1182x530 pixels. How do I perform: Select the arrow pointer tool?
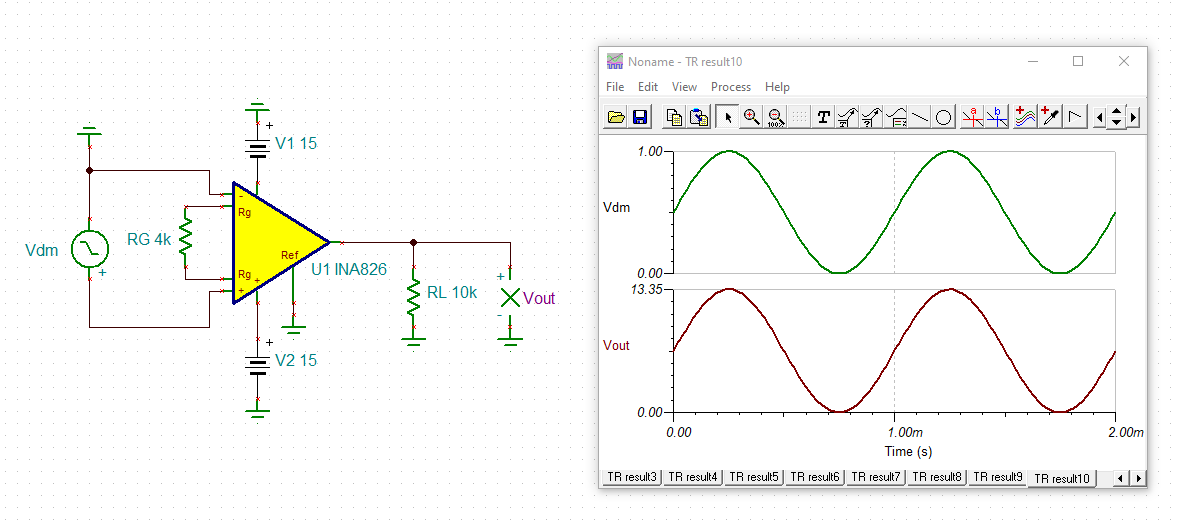tap(727, 117)
